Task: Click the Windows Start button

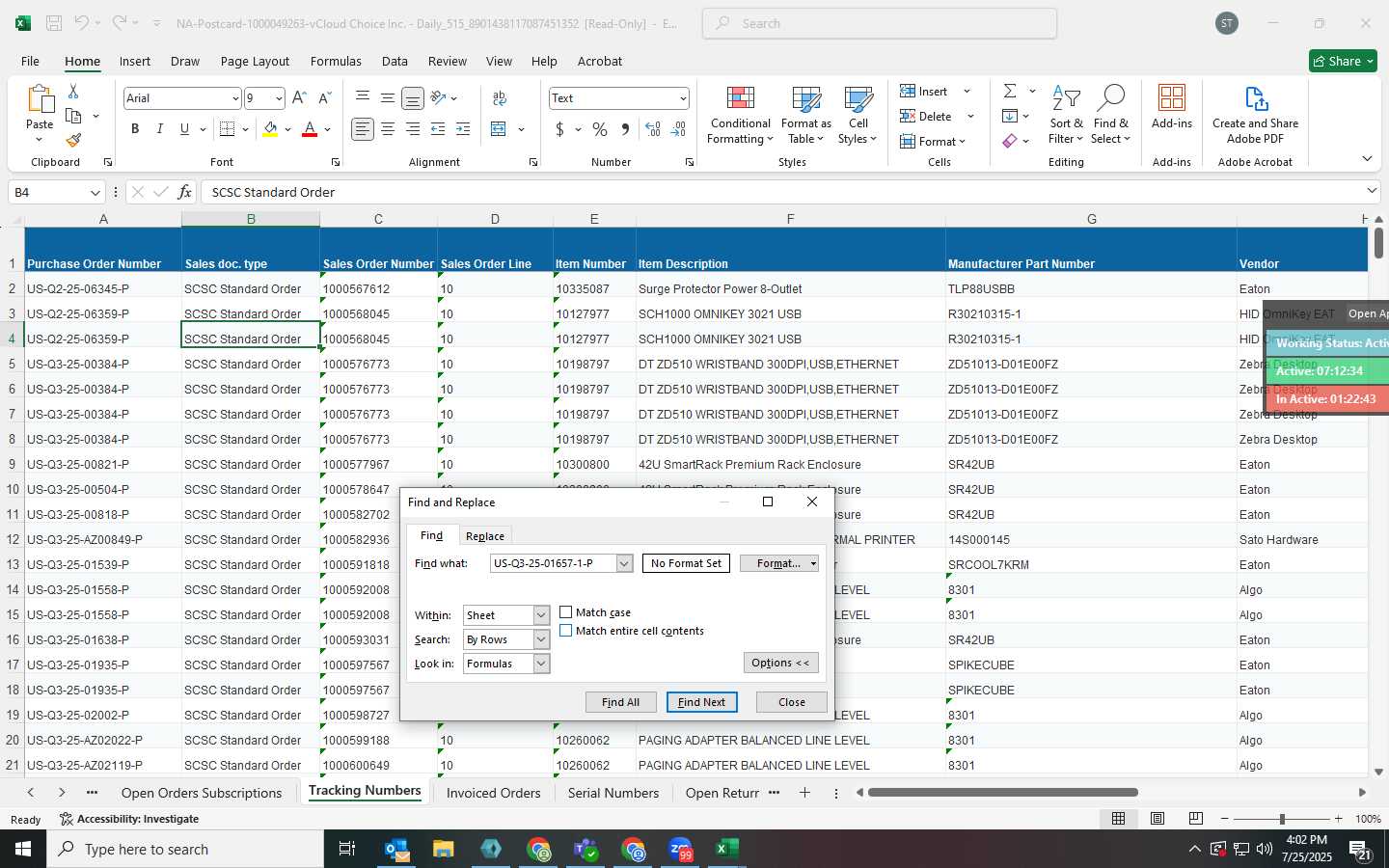Action: point(23,849)
